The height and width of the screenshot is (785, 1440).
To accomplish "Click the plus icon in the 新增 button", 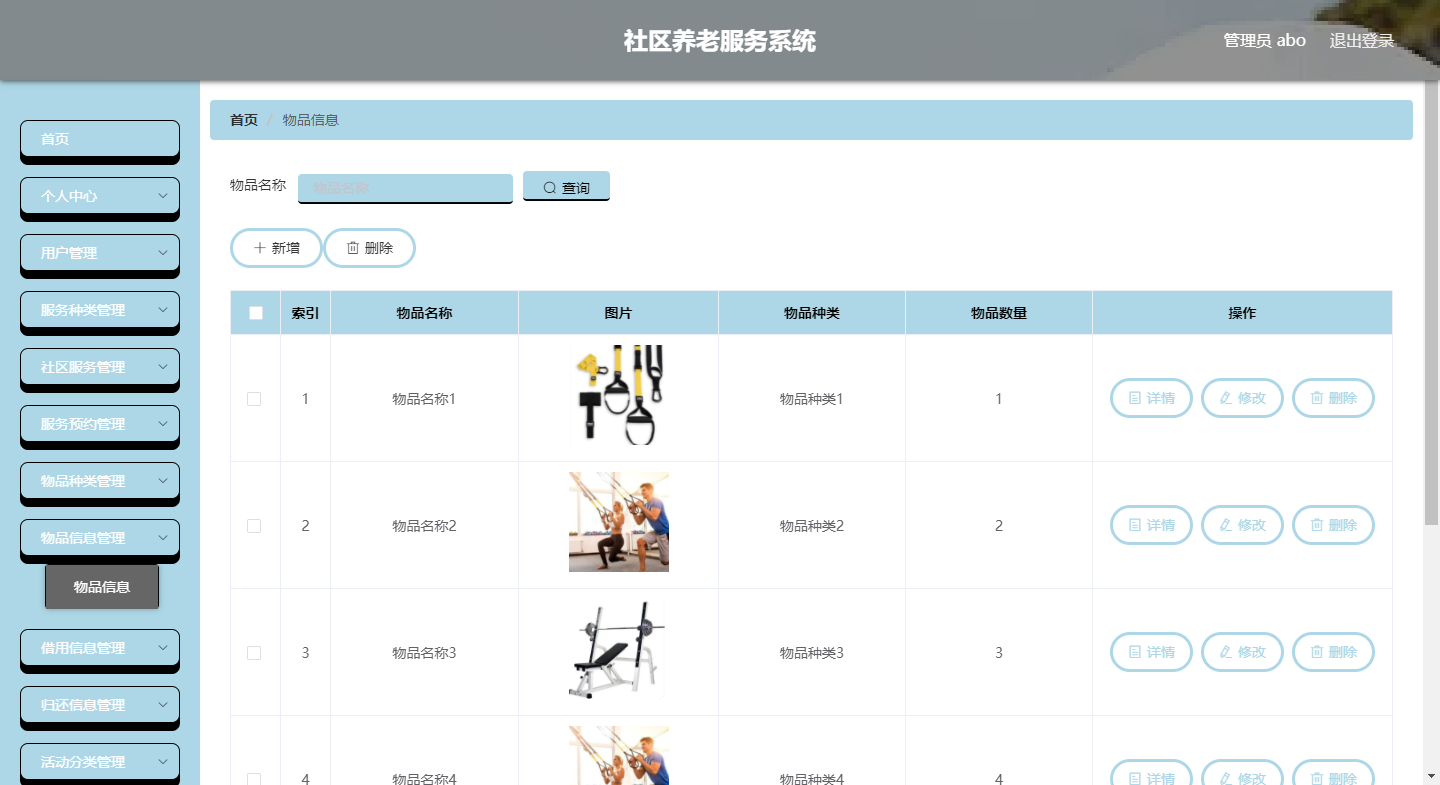I will (x=260, y=248).
